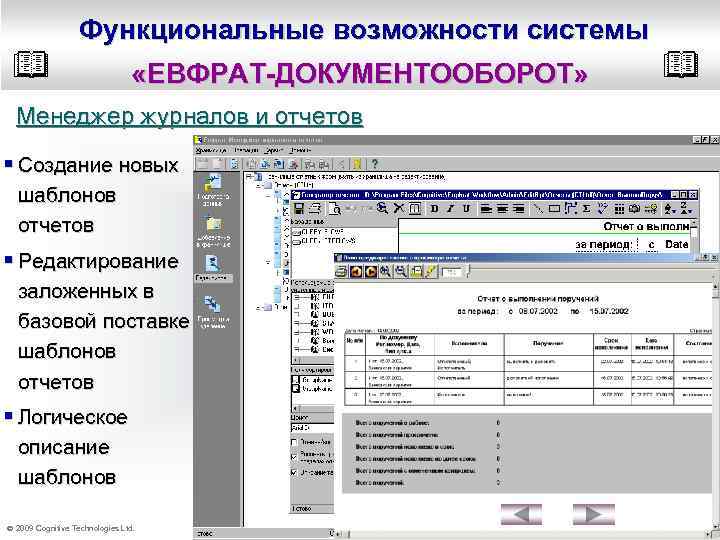
Task: Select the Rectangle tool in editor toolbar
Action: click(554, 209)
